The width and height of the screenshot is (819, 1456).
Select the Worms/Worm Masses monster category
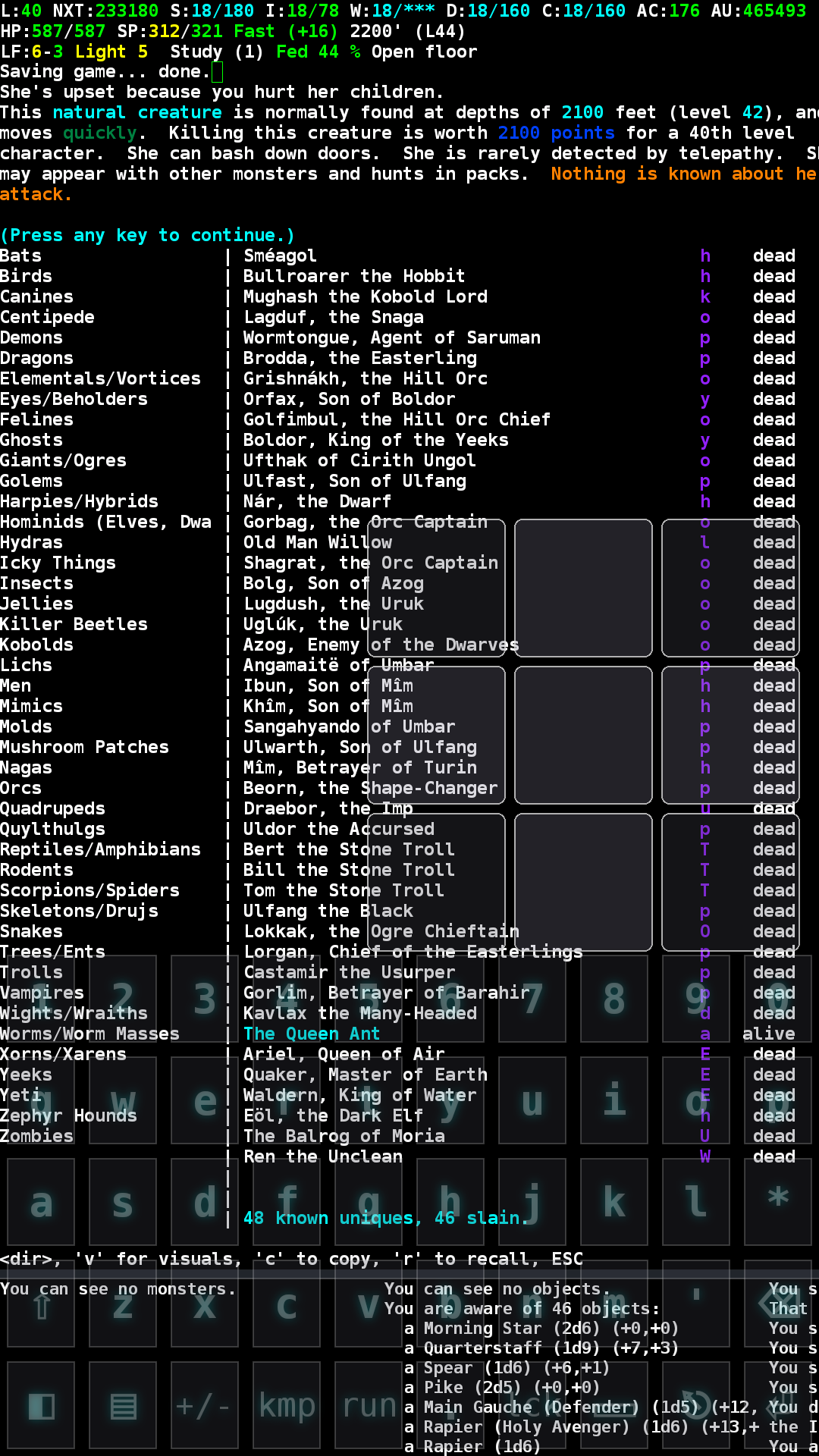point(90,1034)
